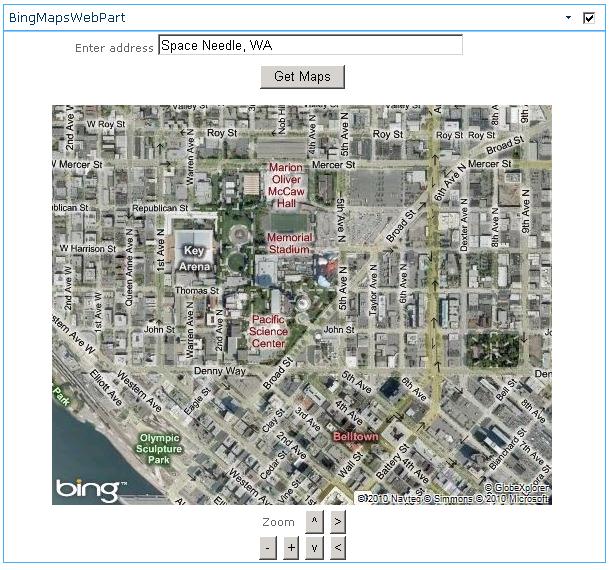The width and height of the screenshot is (611, 570).
Task: Click the Vine St street label
Action: [x=290, y=489]
